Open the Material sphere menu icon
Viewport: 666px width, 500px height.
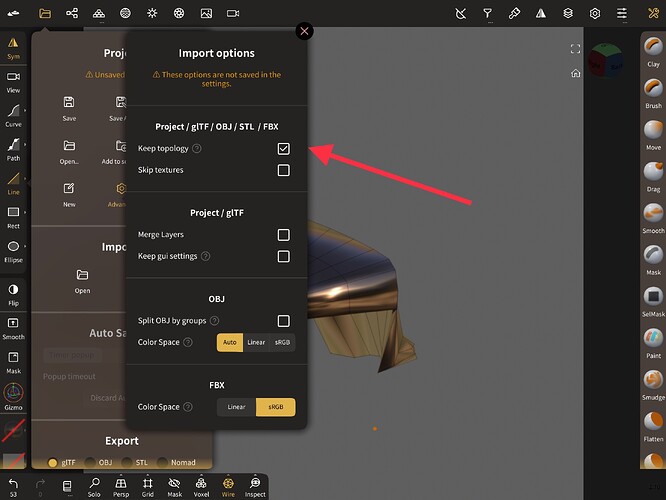125,14
